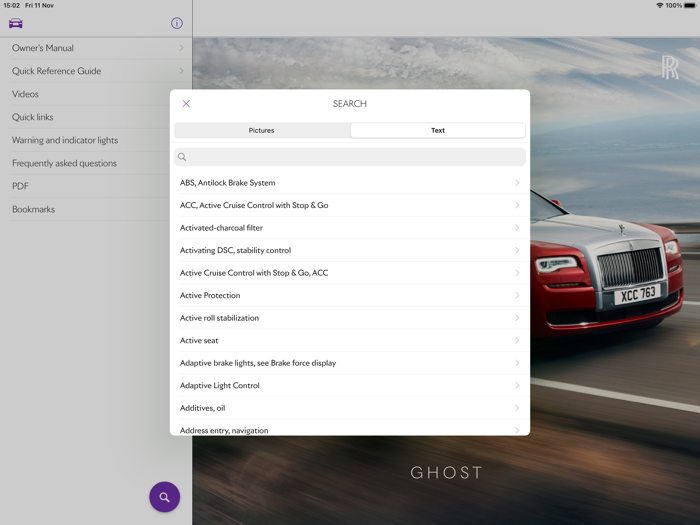Tap the magnifier icon in search field
Image resolution: width=700 pixels, height=525 pixels.
pyautogui.click(x=182, y=157)
